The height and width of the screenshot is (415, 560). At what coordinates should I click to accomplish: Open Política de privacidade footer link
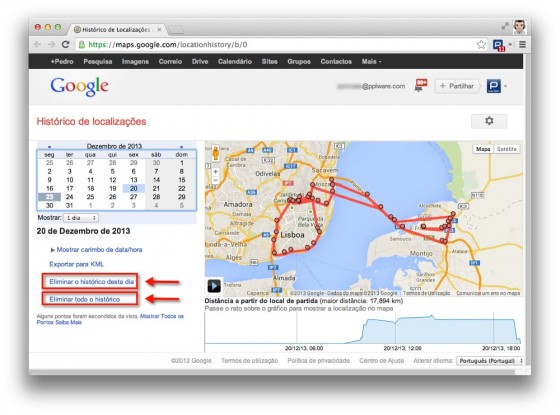point(319,361)
